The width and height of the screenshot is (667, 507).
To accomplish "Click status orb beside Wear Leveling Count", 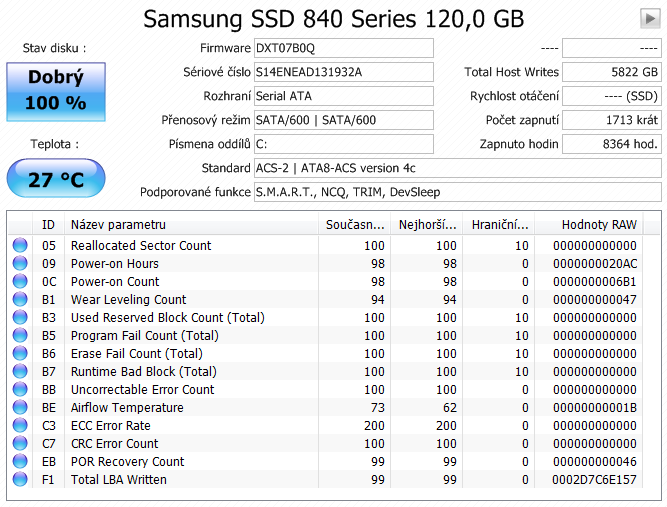I will pyautogui.click(x=20, y=300).
